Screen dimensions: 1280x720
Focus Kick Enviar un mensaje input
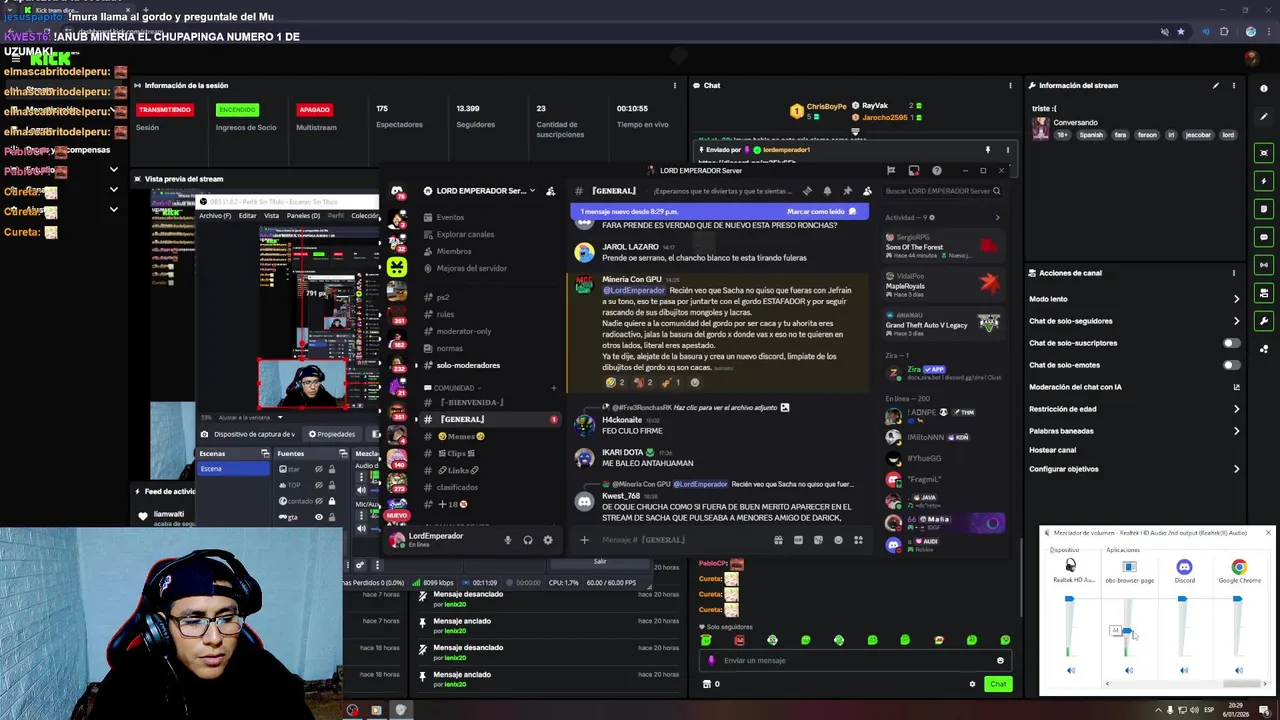(855, 660)
